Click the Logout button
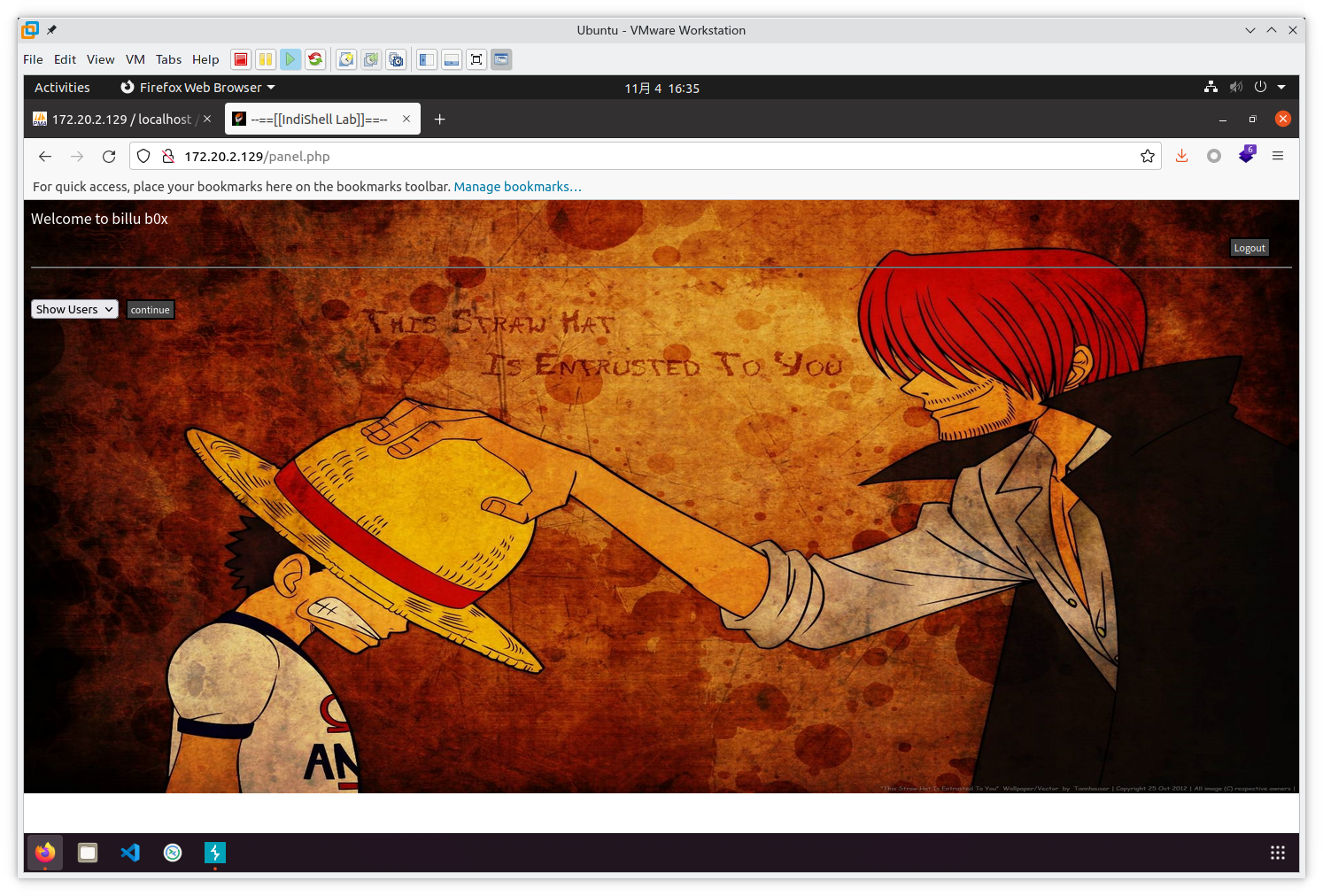The image size is (1323, 896). (x=1249, y=248)
